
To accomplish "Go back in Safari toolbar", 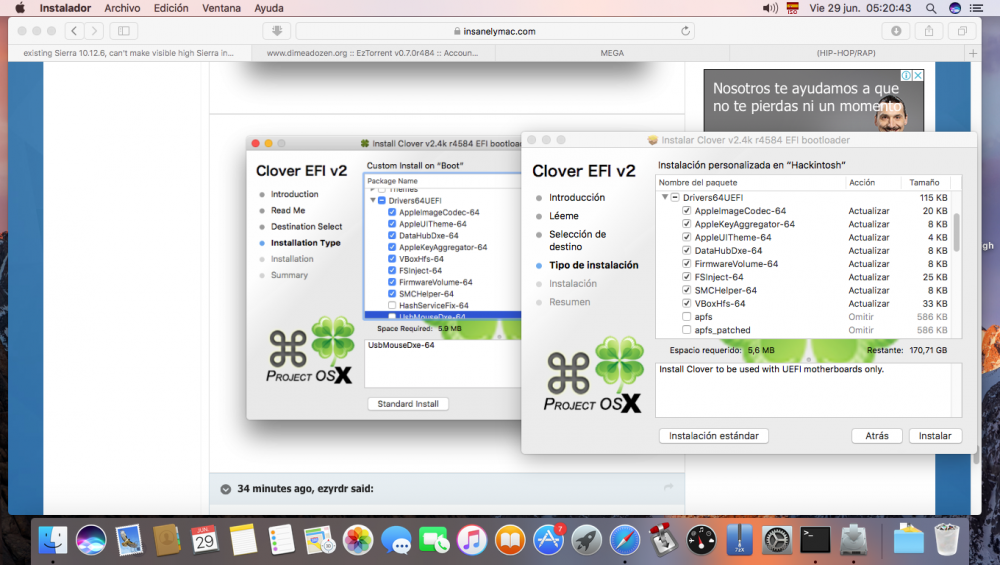I will pos(75,31).
